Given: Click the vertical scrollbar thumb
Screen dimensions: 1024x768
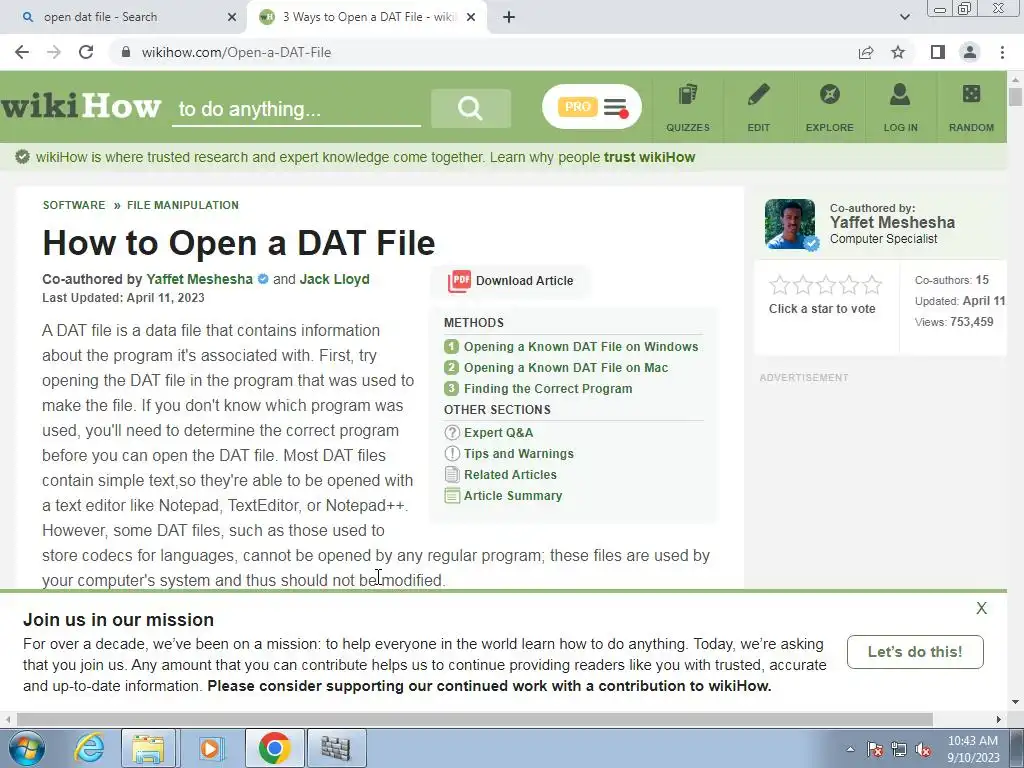Looking at the screenshot, I should pyautogui.click(x=1015, y=97).
